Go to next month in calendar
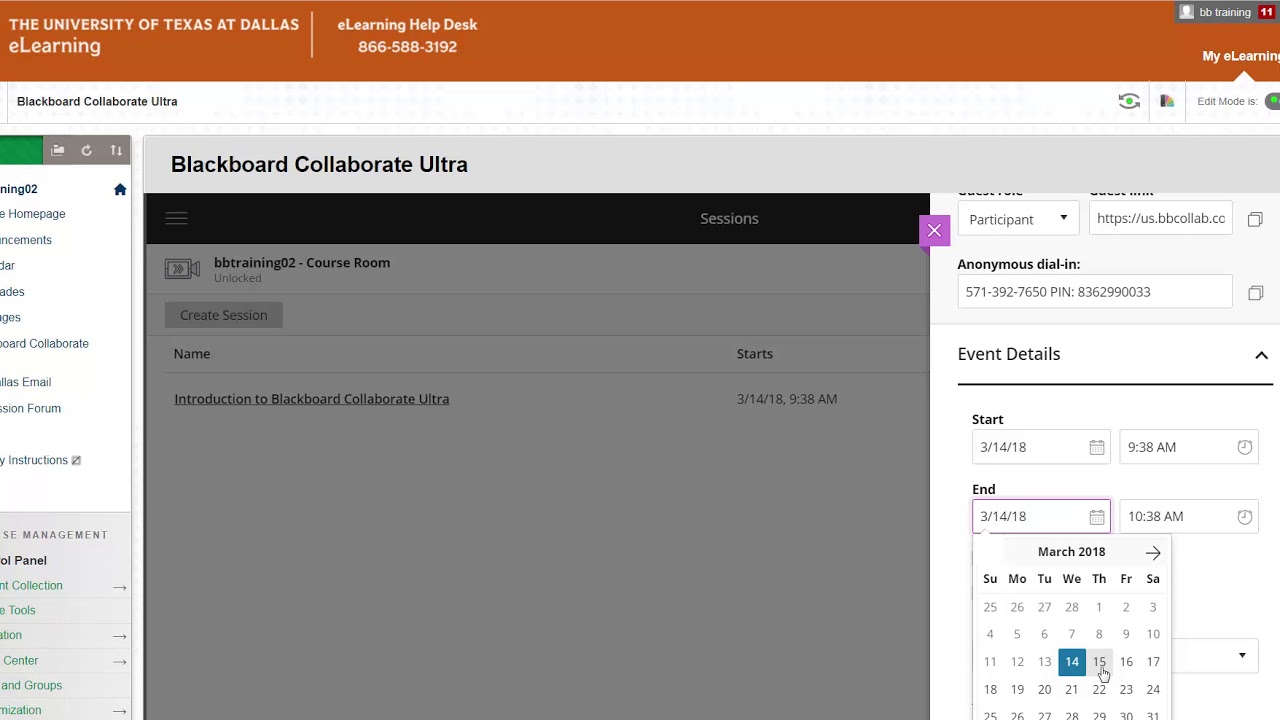Viewport: 1280px width, 720px height. point(1153,553)
